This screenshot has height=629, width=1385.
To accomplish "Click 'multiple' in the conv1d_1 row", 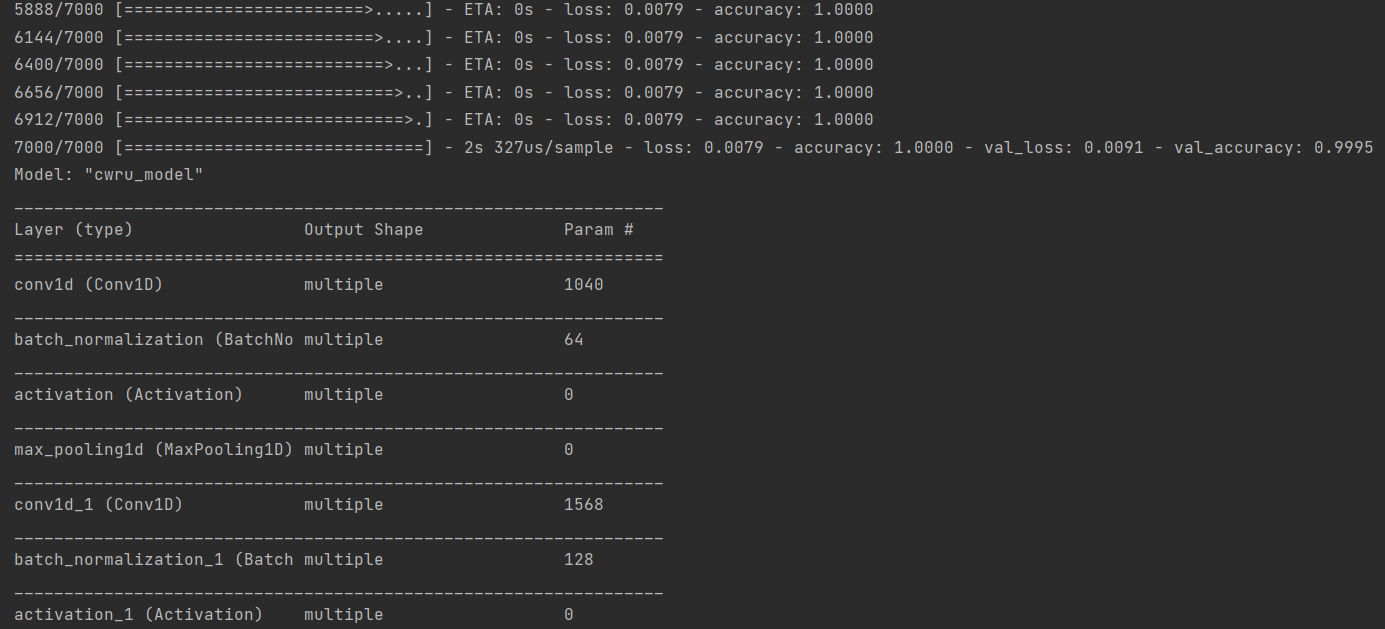I will (x=343, y=504).
